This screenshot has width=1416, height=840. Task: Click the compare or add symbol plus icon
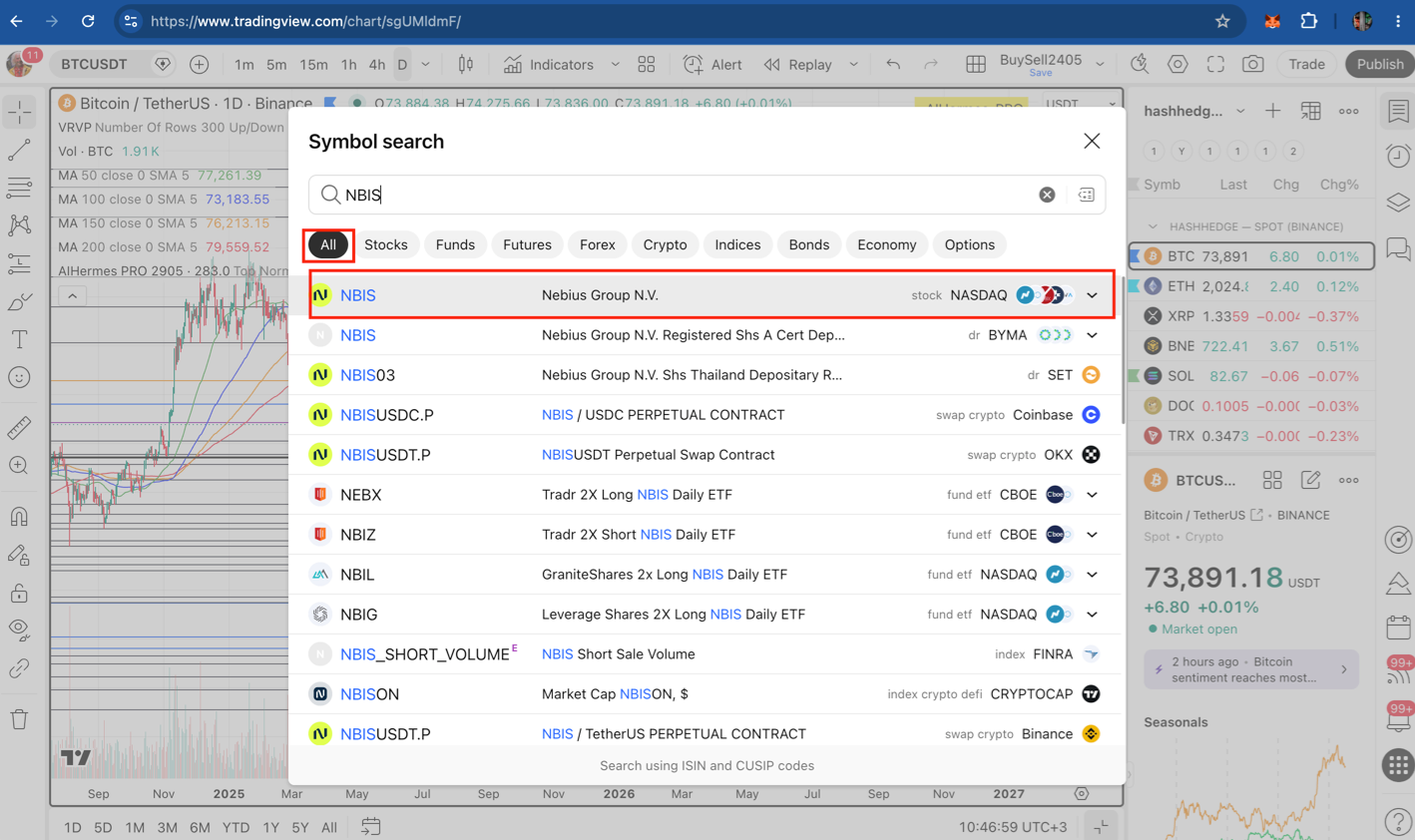[x=200, y=65]
